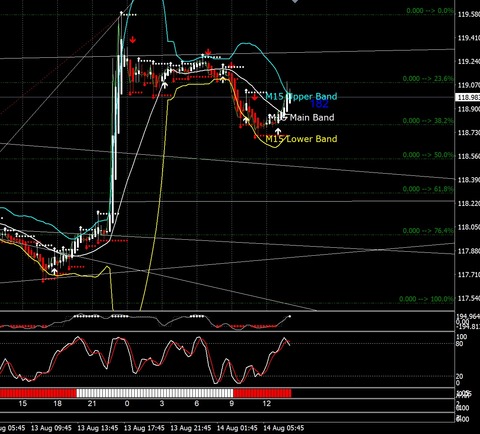
Task: Click the highlighted current price tag 118.983
Action: coord(467,98)
